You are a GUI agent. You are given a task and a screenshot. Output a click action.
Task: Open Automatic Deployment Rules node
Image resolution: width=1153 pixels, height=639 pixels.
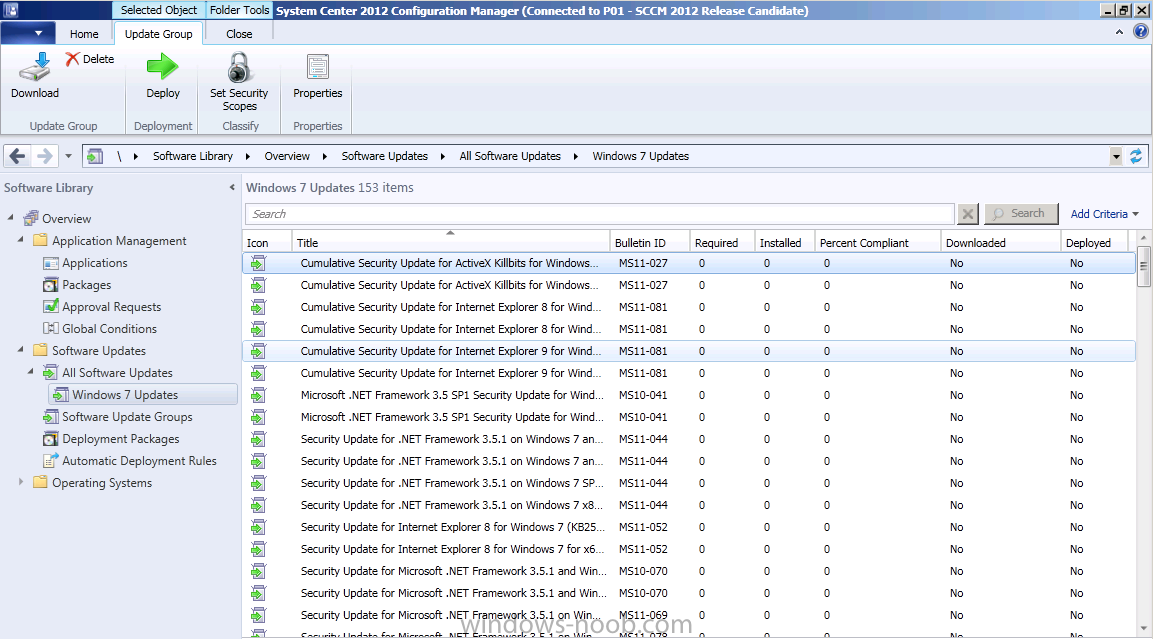coord(139,461)
